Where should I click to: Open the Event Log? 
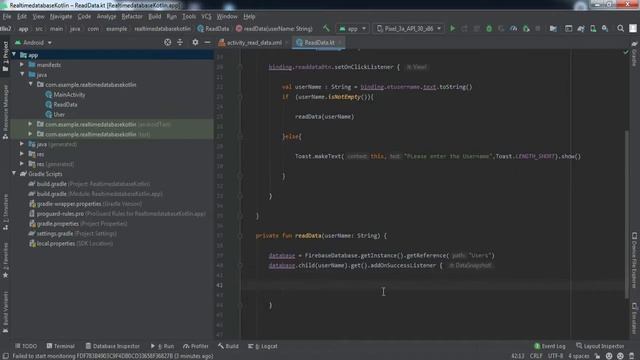[550, 346]
